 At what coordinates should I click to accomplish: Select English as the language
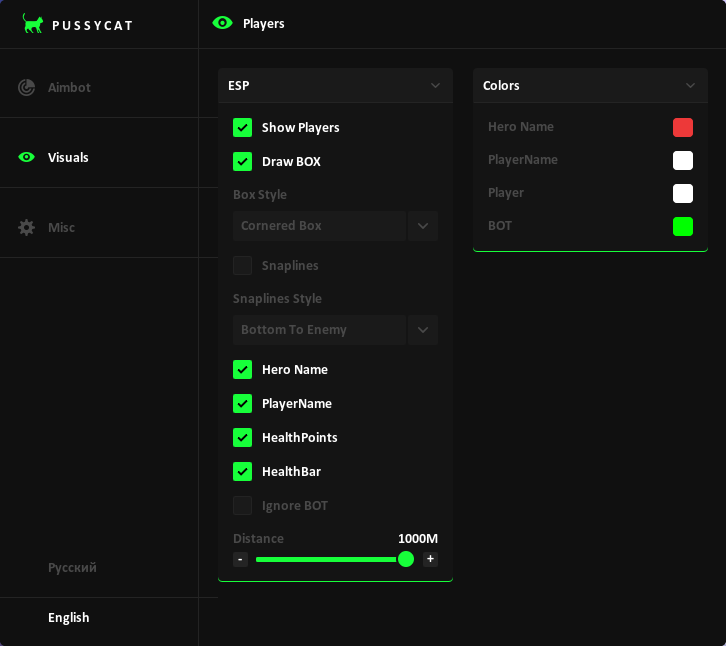coord(69,618)
